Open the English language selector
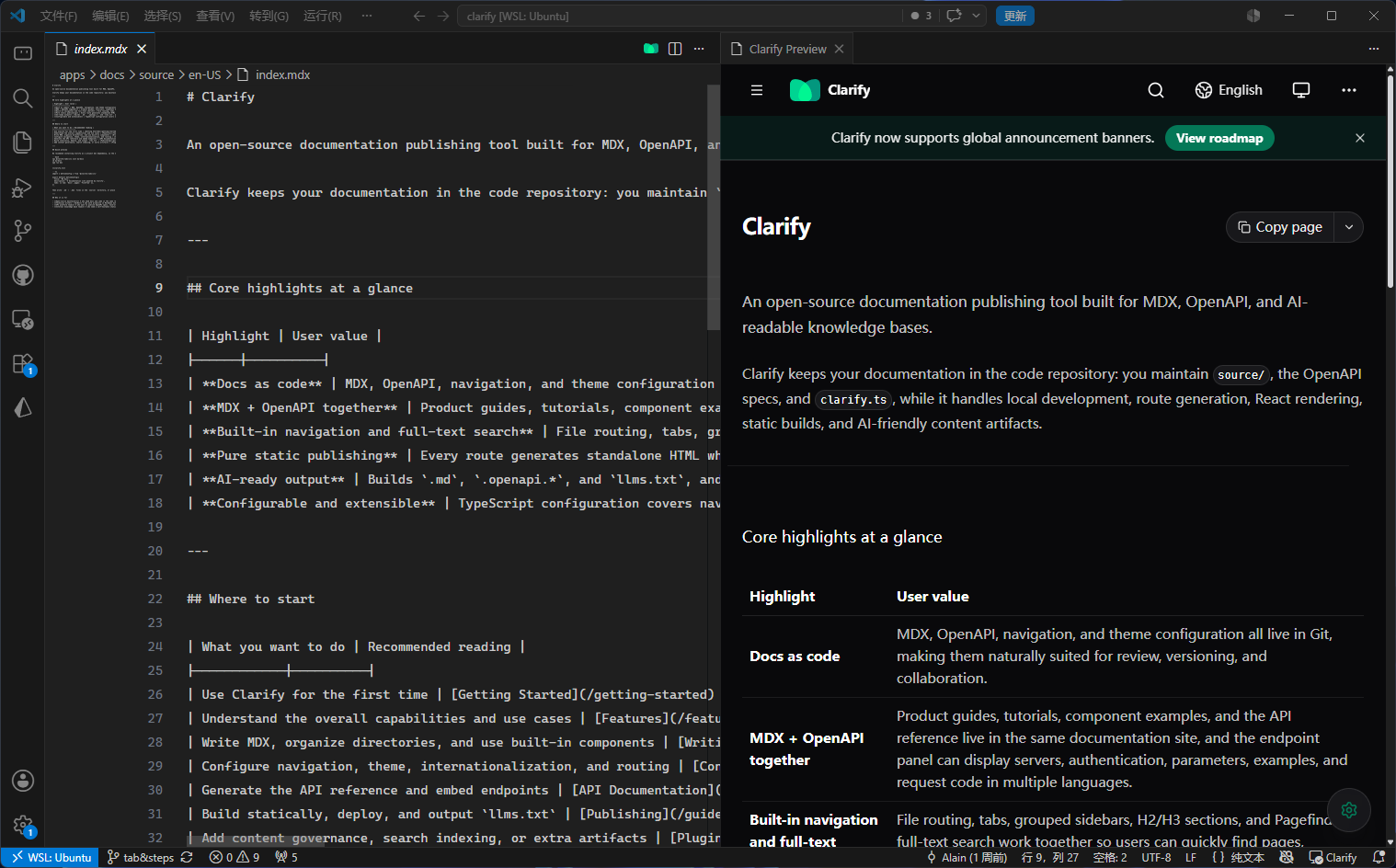This screenshot has height=868, width=1396. [1229, 90]
